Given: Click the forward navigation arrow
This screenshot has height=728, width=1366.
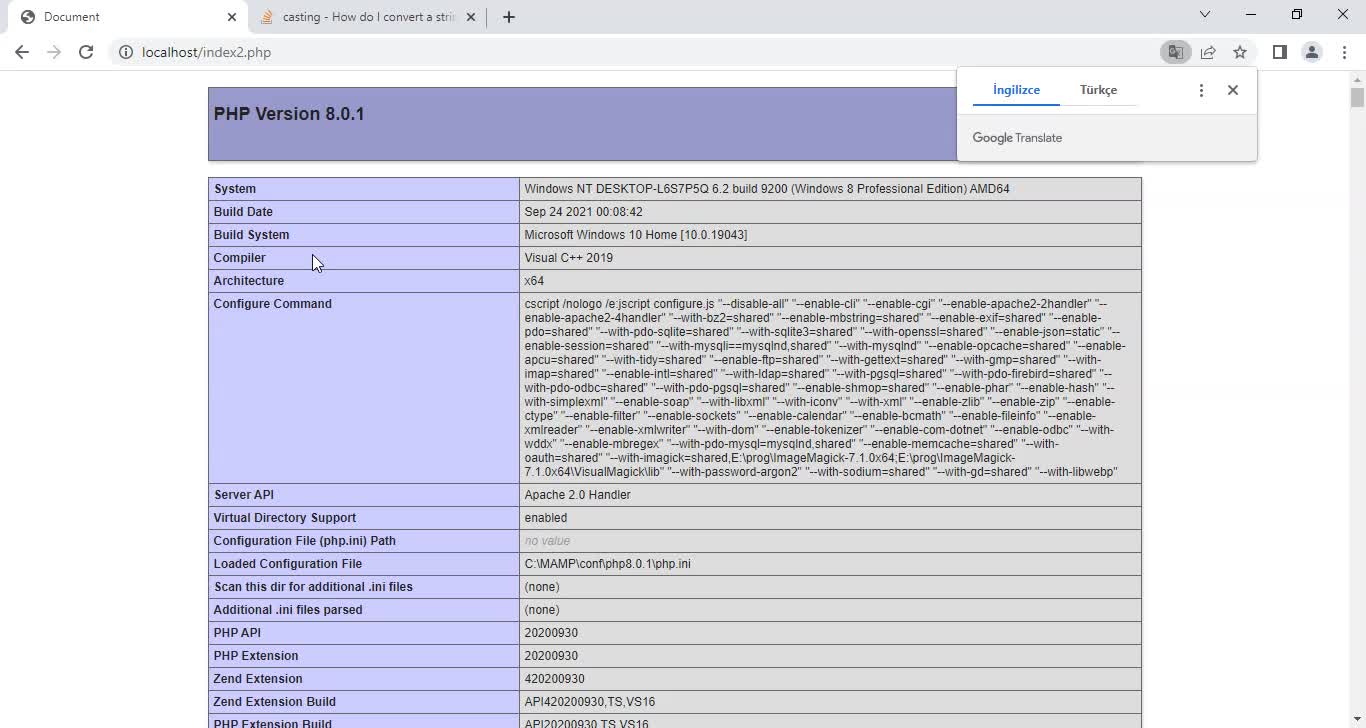Looking at the screenshot, I should coord(54,52).
